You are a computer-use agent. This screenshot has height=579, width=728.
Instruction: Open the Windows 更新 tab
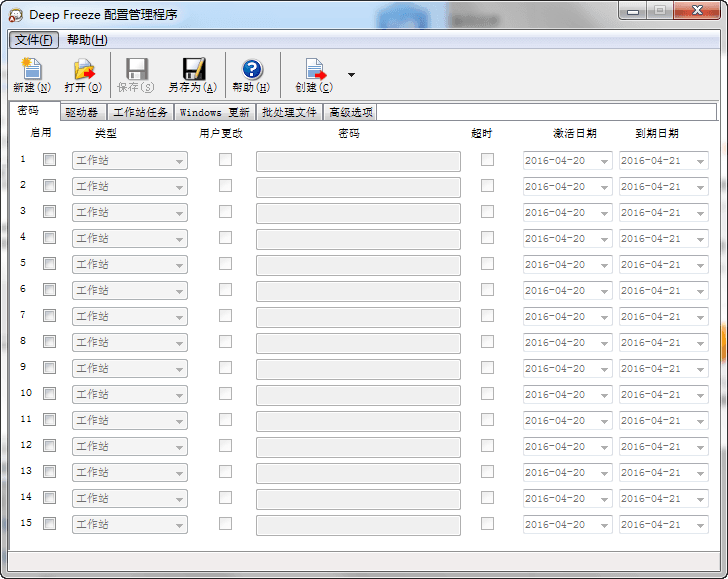coord(214,112)
